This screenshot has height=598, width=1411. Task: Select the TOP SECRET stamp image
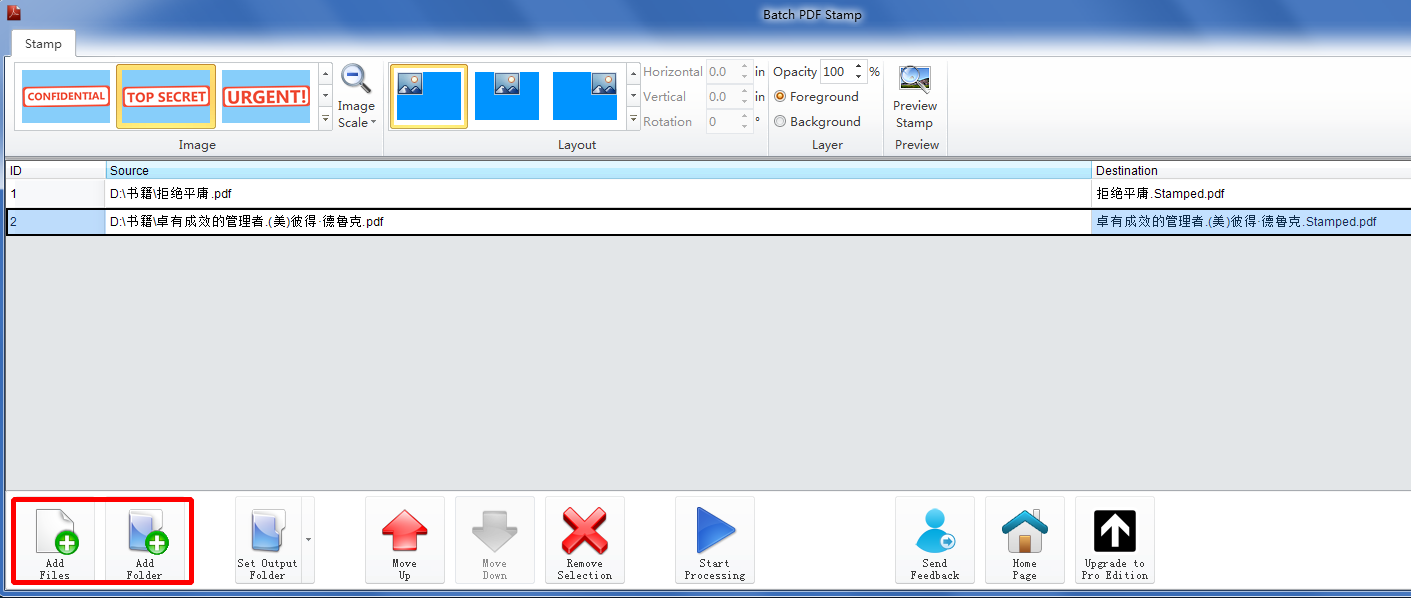tap(166, 96)
